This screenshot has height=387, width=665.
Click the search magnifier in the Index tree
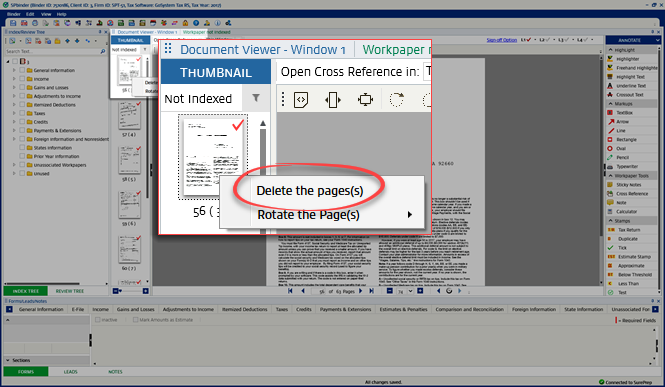tap(103, 51)
